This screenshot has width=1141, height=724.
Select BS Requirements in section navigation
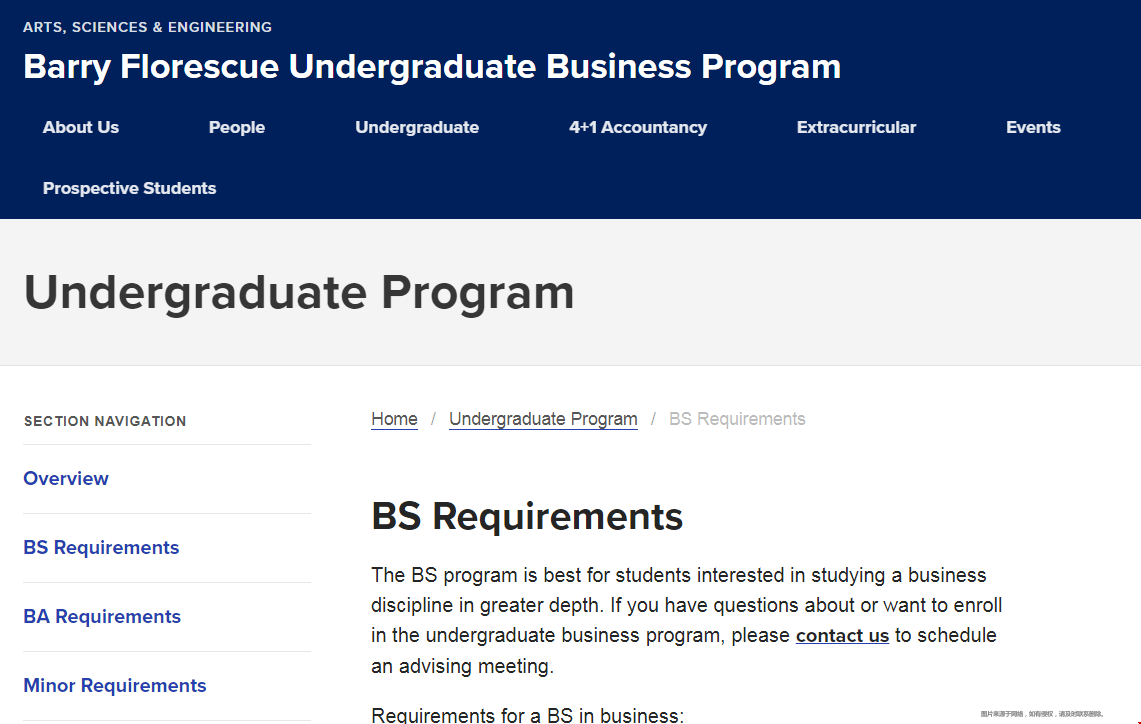(x=101, y=548)
